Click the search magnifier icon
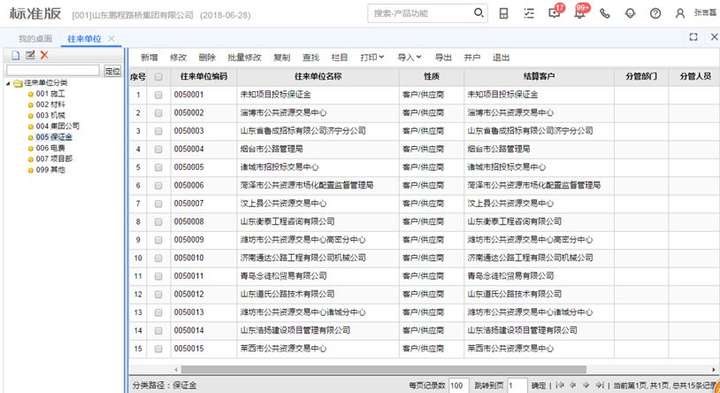The width and height of the screenshot is (720, 393). (478, 13)
